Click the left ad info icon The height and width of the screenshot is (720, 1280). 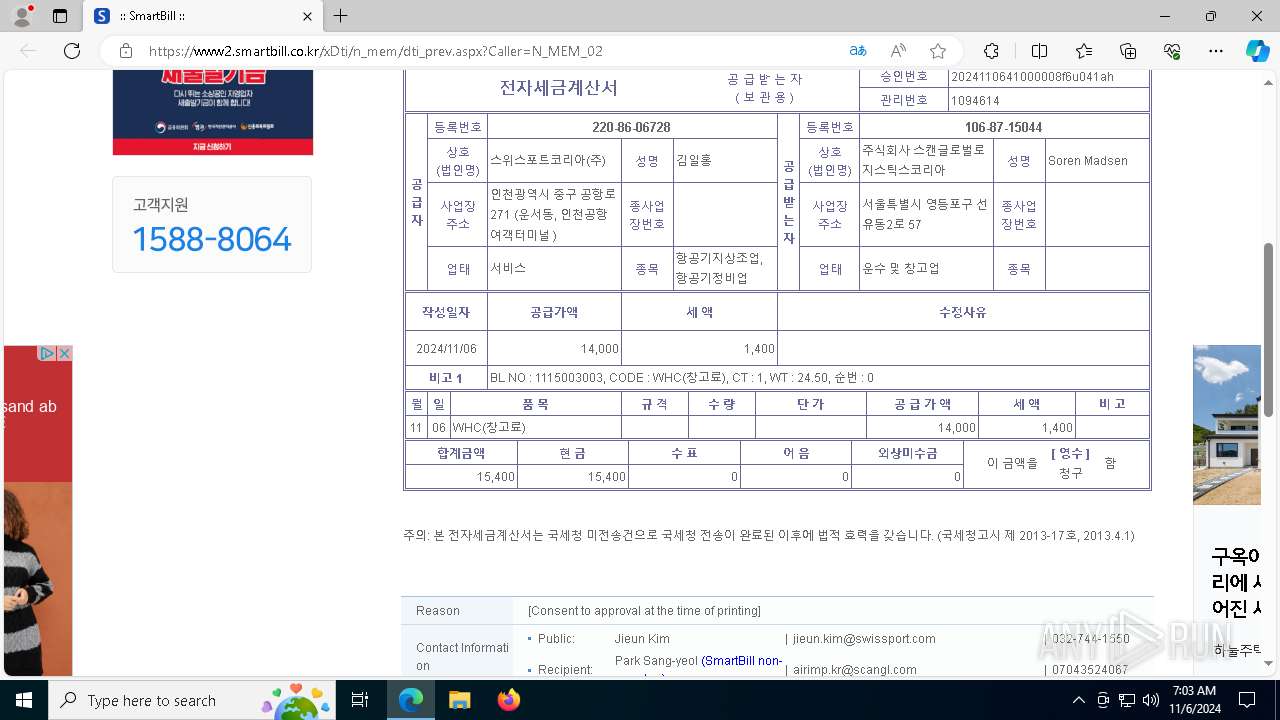click(46, 353)
